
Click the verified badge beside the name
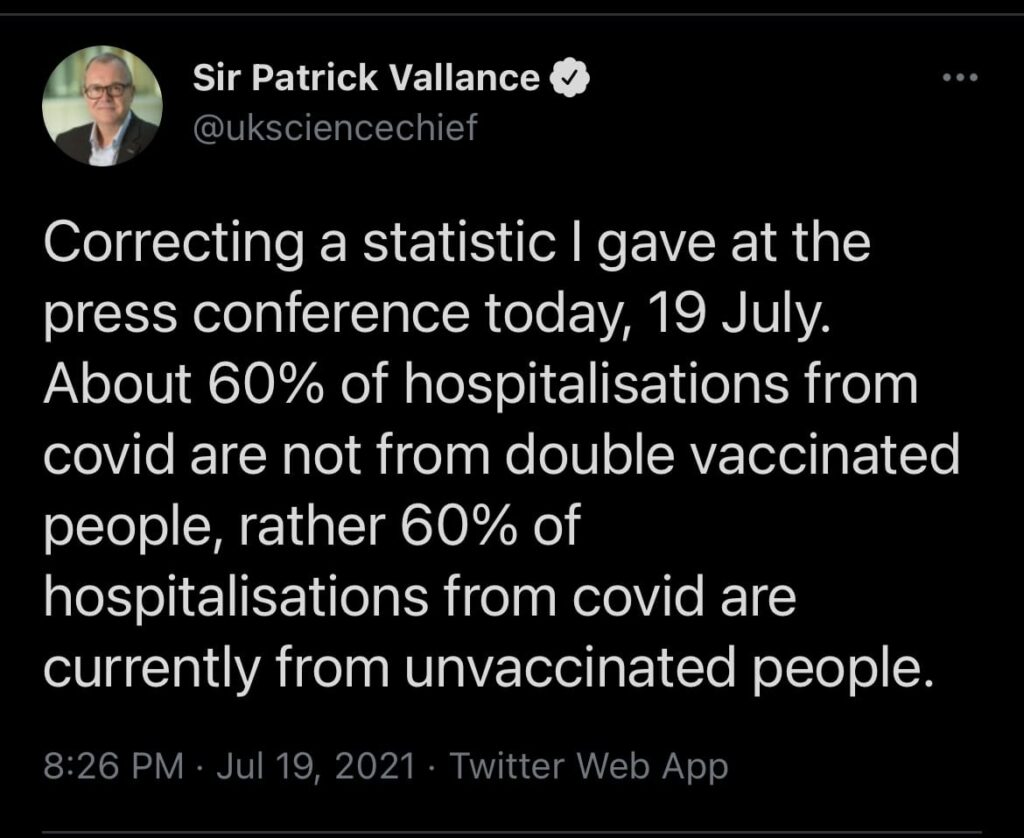click(x=570, y=78)
